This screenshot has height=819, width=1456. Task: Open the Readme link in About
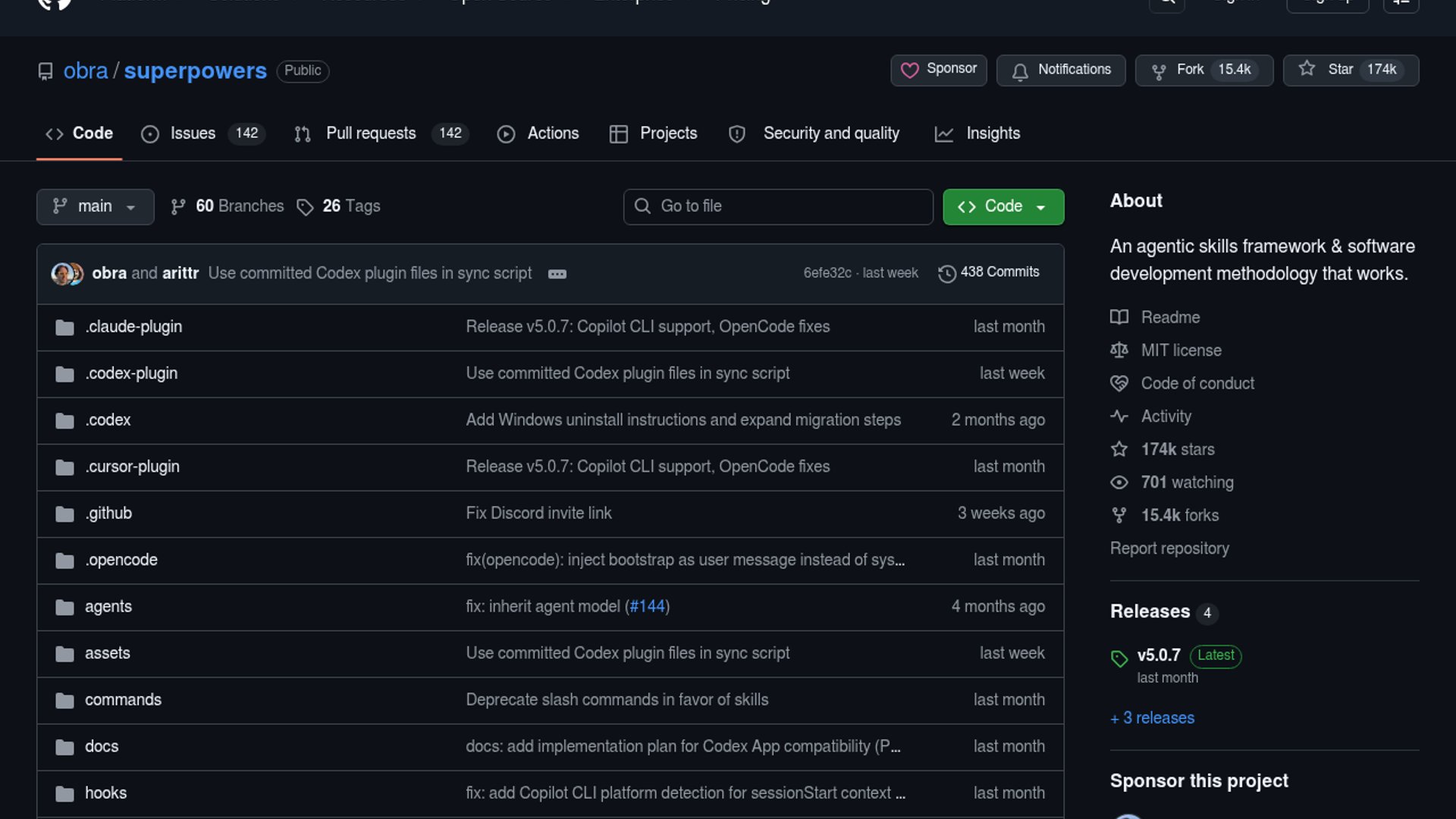pyautogui.click(x=1170, y=317)
